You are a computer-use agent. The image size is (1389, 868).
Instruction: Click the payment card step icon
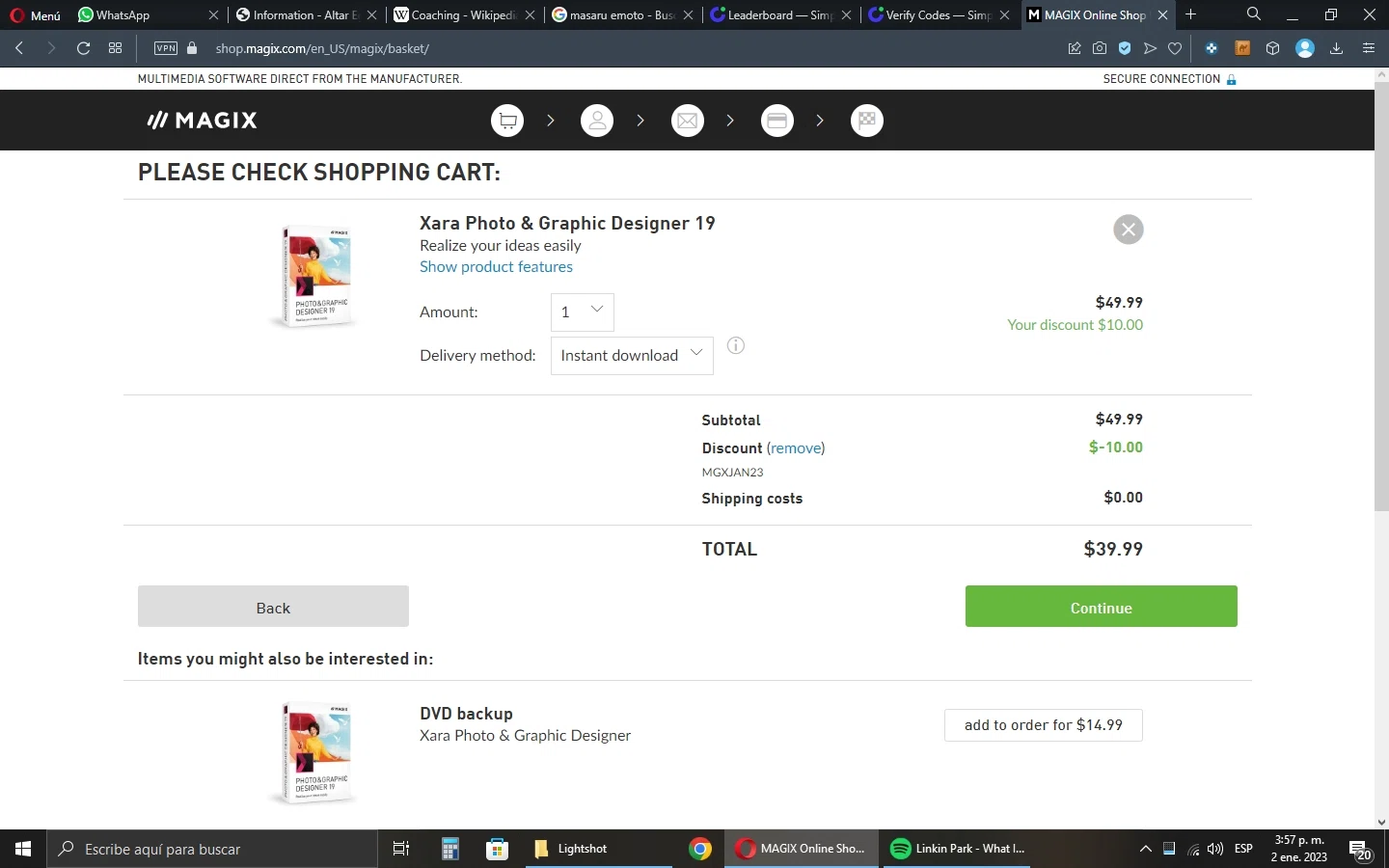(x=777, y=121)
